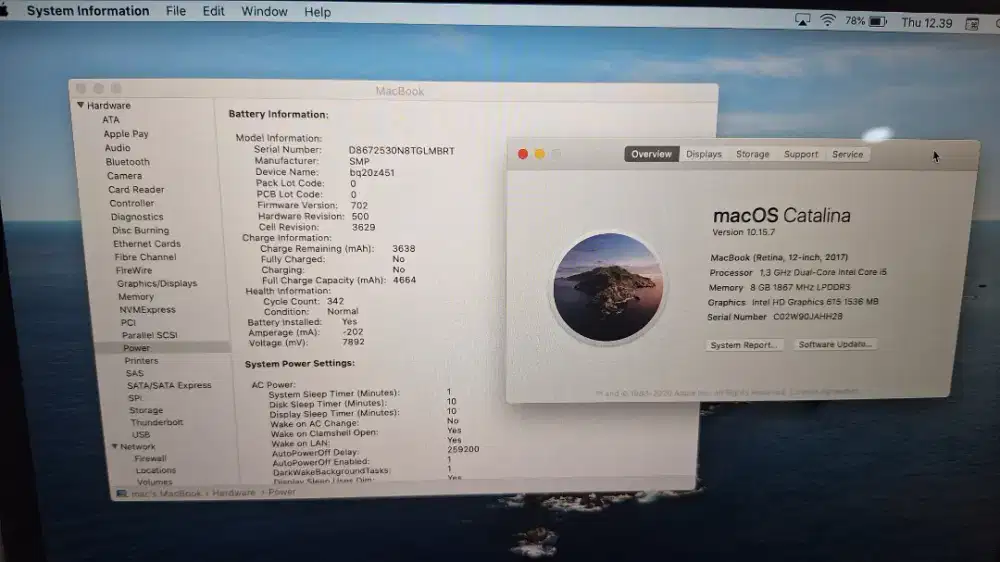
Task: Select Volumes under Network
Action: click(x=154, y=482)
